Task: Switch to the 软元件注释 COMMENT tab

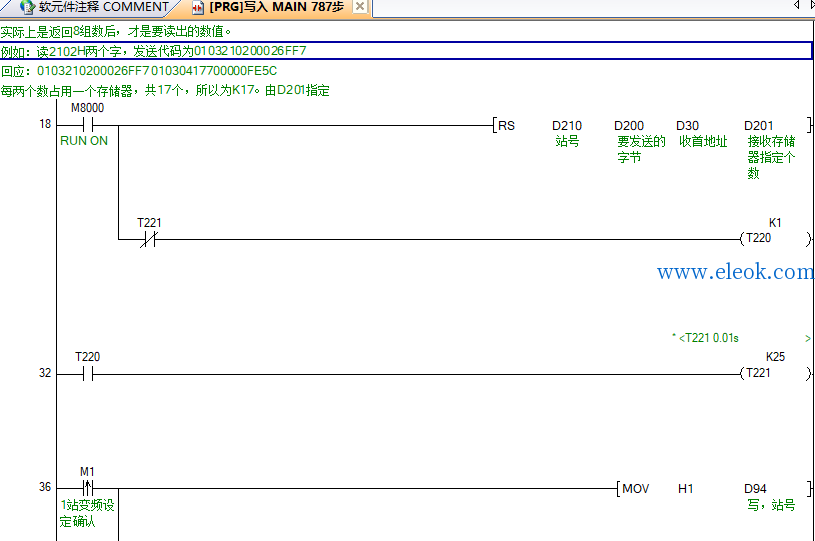Action: (94, 7)
